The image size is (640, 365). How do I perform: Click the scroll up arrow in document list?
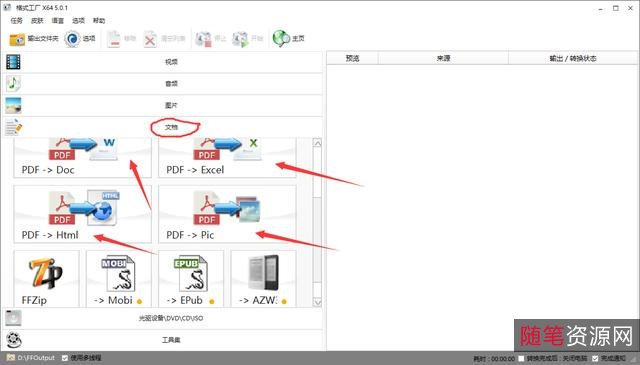pyautogui.click(x=317, y=143)
